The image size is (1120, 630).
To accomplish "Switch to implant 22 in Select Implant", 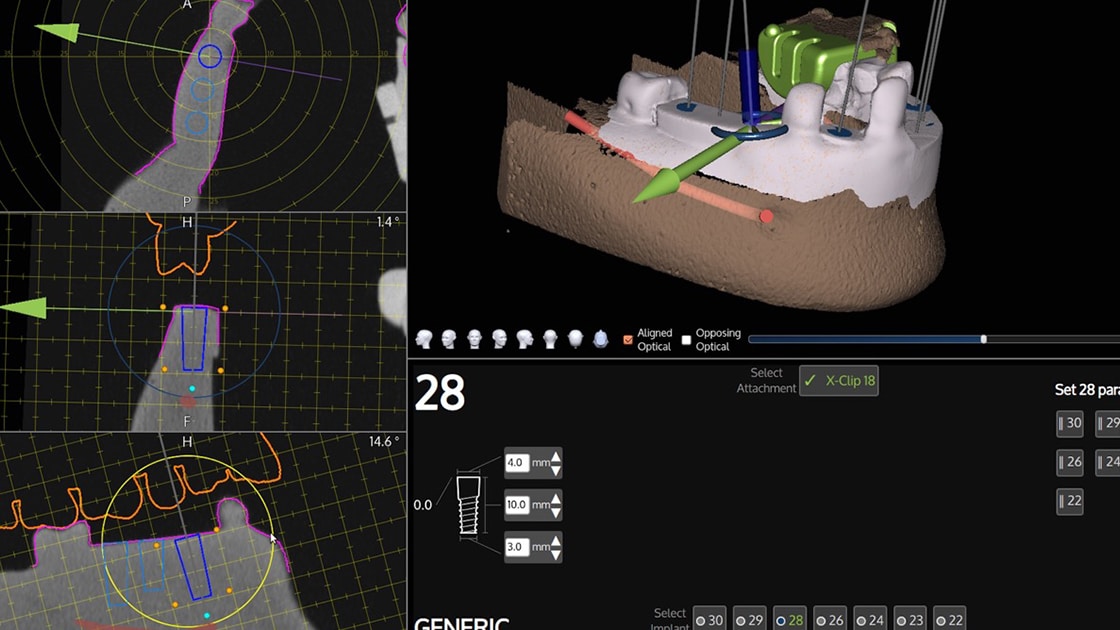I will [x=949, y=620].
